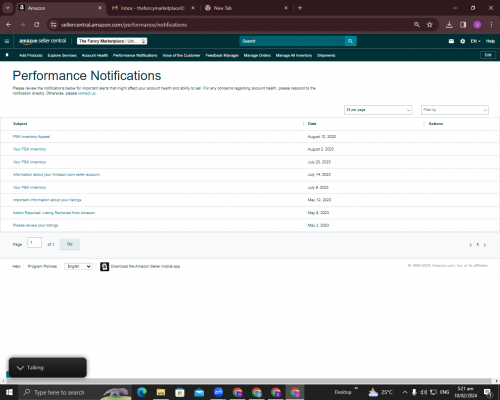Open the Chrome profile avatar
This screenshot has width=500, height=400.
click(477, 25)
